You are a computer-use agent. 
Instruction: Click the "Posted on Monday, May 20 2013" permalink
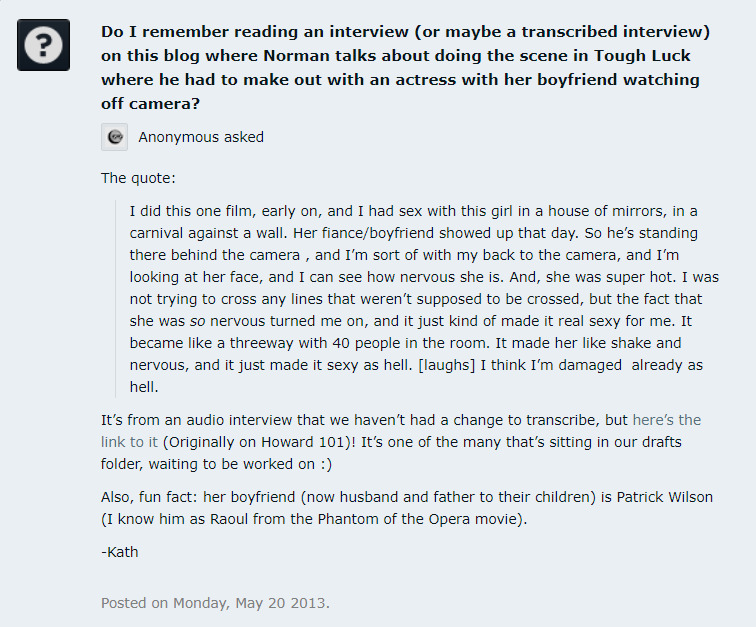tap(215, 603)
